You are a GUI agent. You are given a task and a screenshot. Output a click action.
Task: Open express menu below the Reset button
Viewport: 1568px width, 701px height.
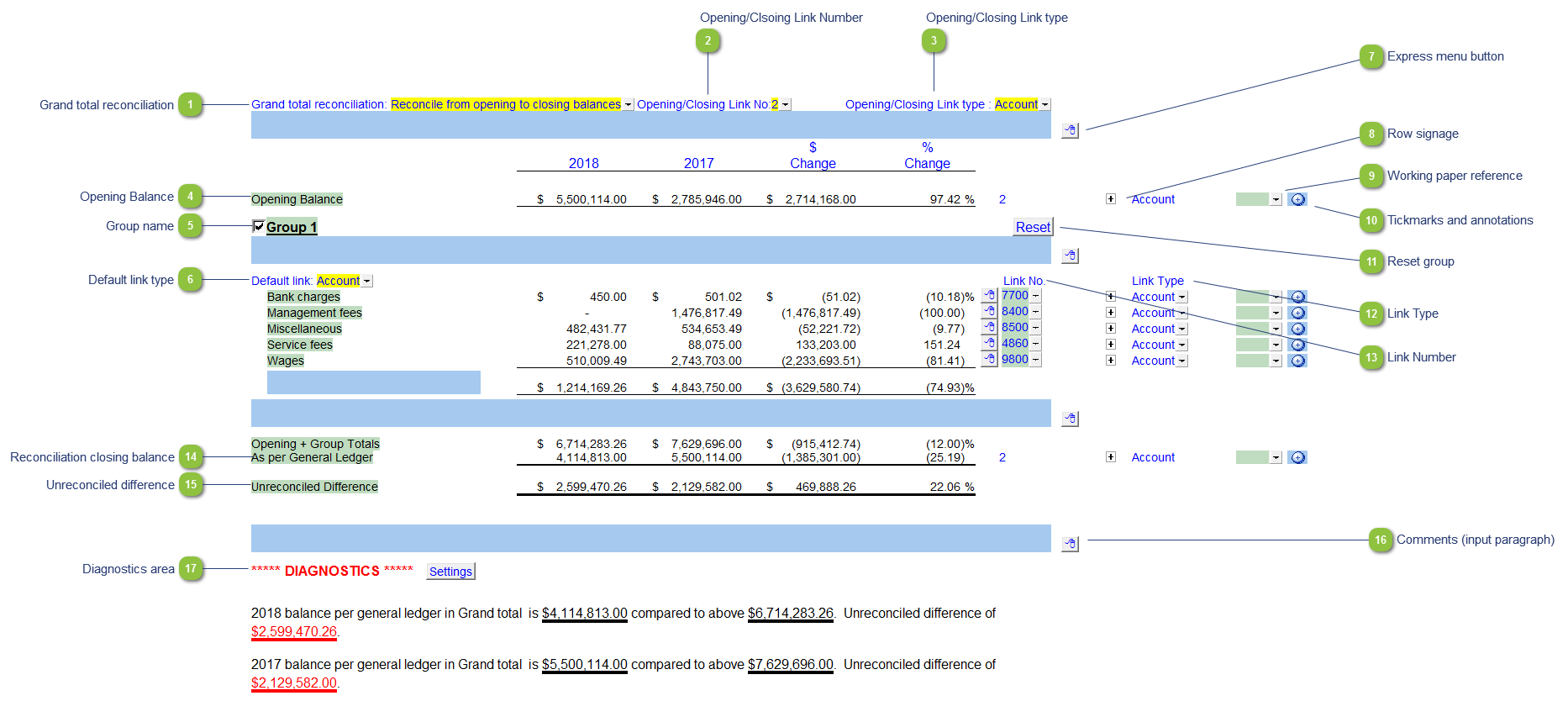tap(1070, 256)
